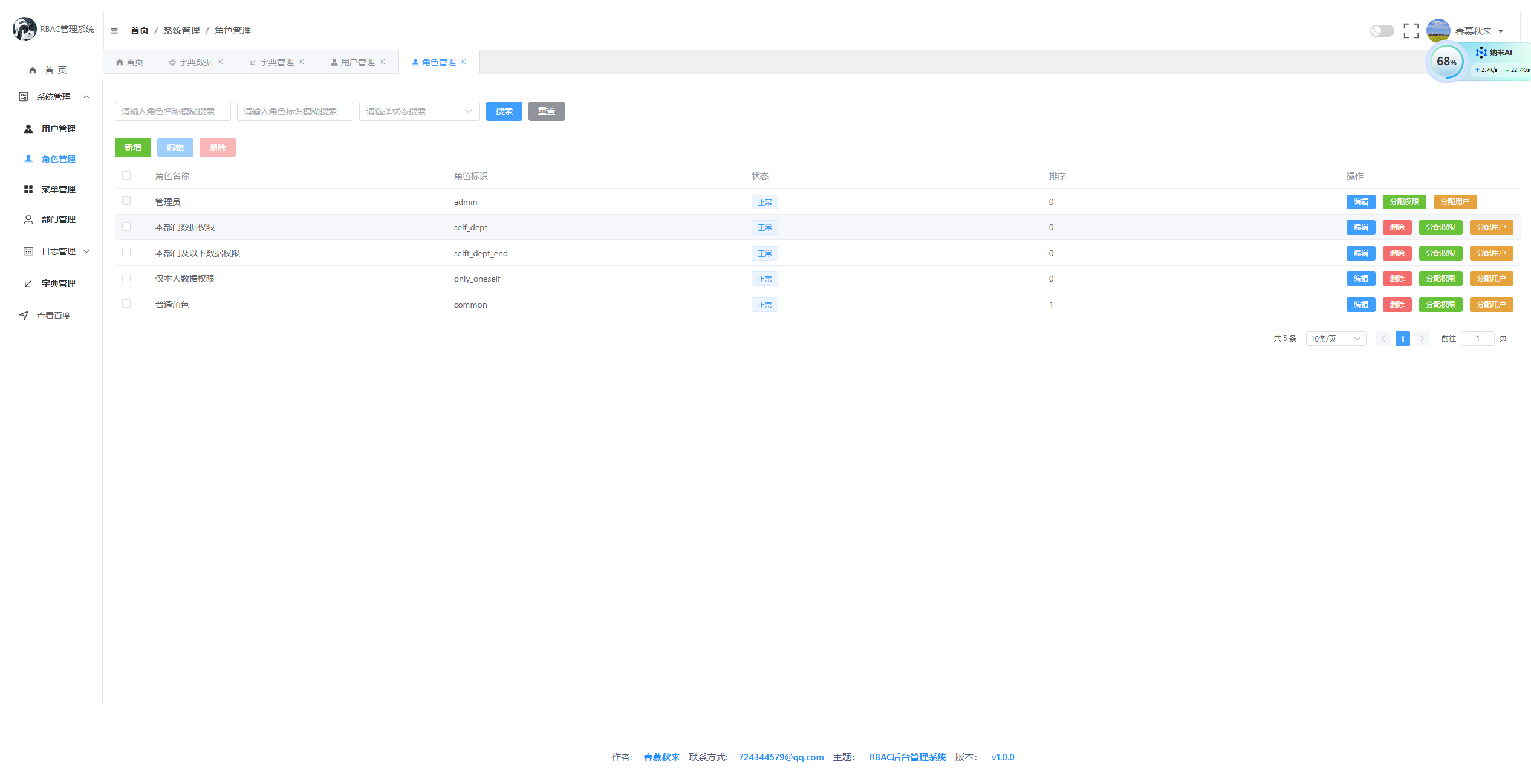Click the 查看百度 sidebar link
Viewport: 1531px width, 784px height.
53,316
